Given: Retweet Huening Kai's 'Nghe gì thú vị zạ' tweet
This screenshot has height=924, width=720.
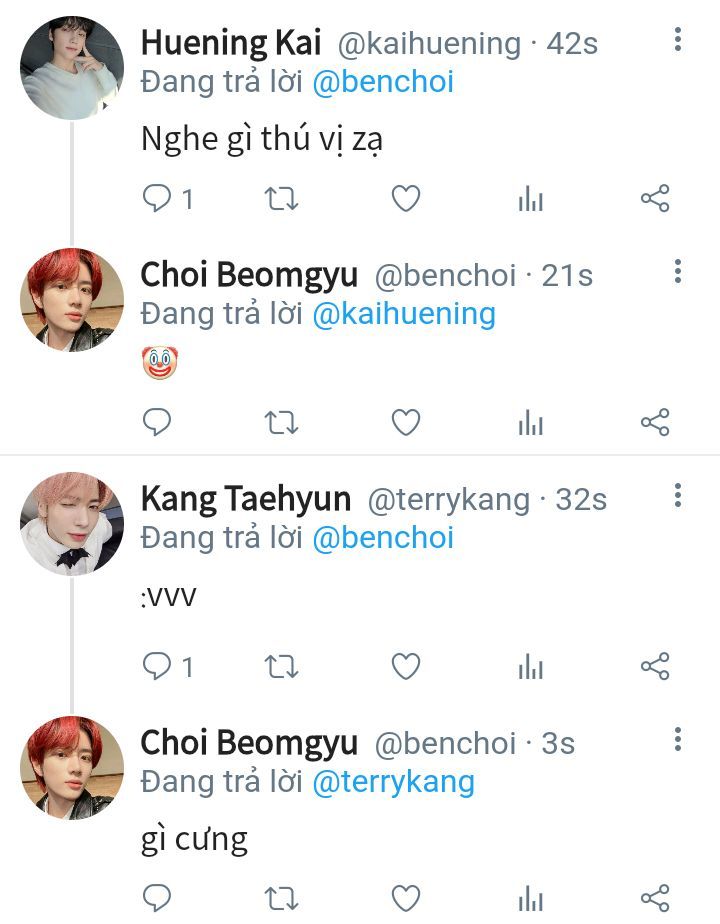Looking at the screenshot, I should tap(281, 199).
